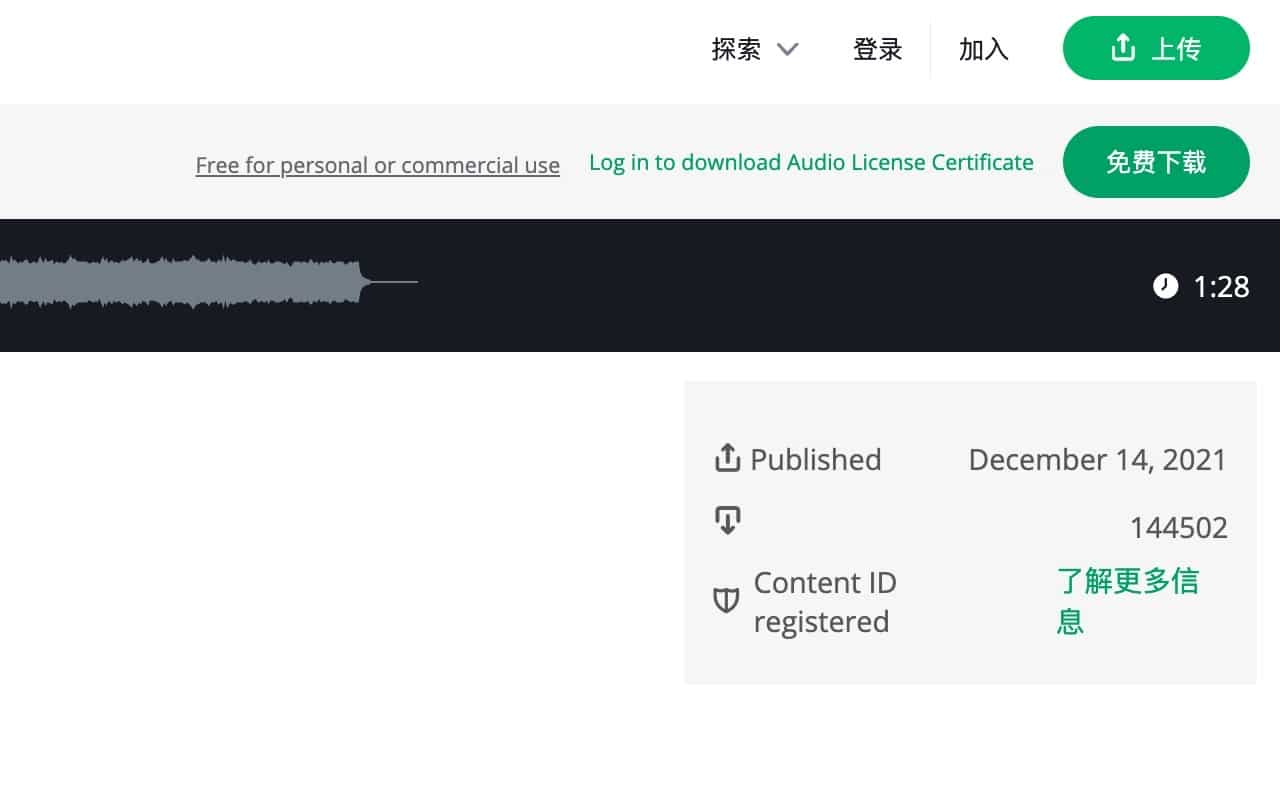Click the 1:28 duration label
This screenshot has width=1280, height=800.
(1221, 287)
